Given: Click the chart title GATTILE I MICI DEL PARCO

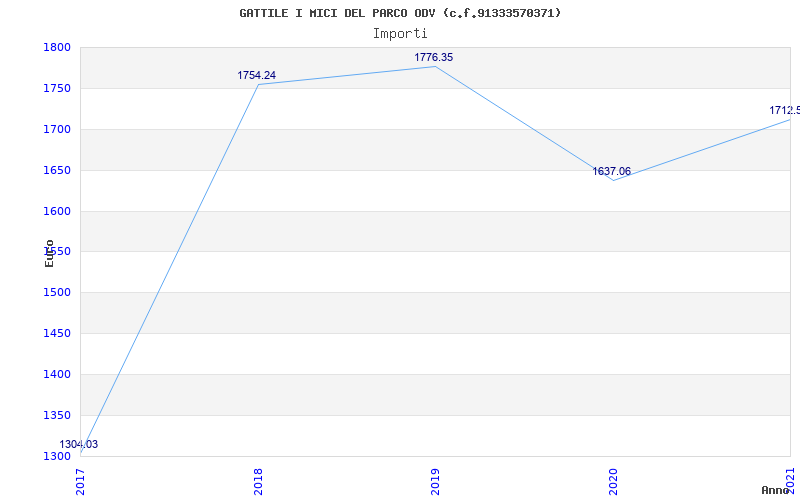Looking at the screenshot, I should (400, 13).
